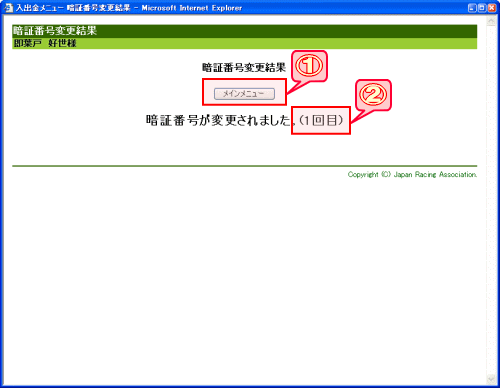Click the (1回目) count text
This screenshot has height=388, width=500.
321,120
